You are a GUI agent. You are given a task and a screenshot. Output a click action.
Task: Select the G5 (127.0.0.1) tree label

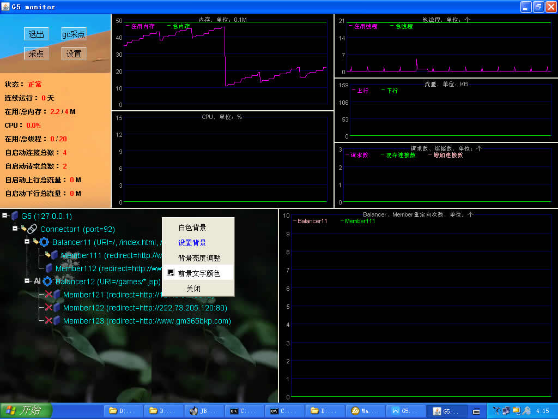[47, 216]
